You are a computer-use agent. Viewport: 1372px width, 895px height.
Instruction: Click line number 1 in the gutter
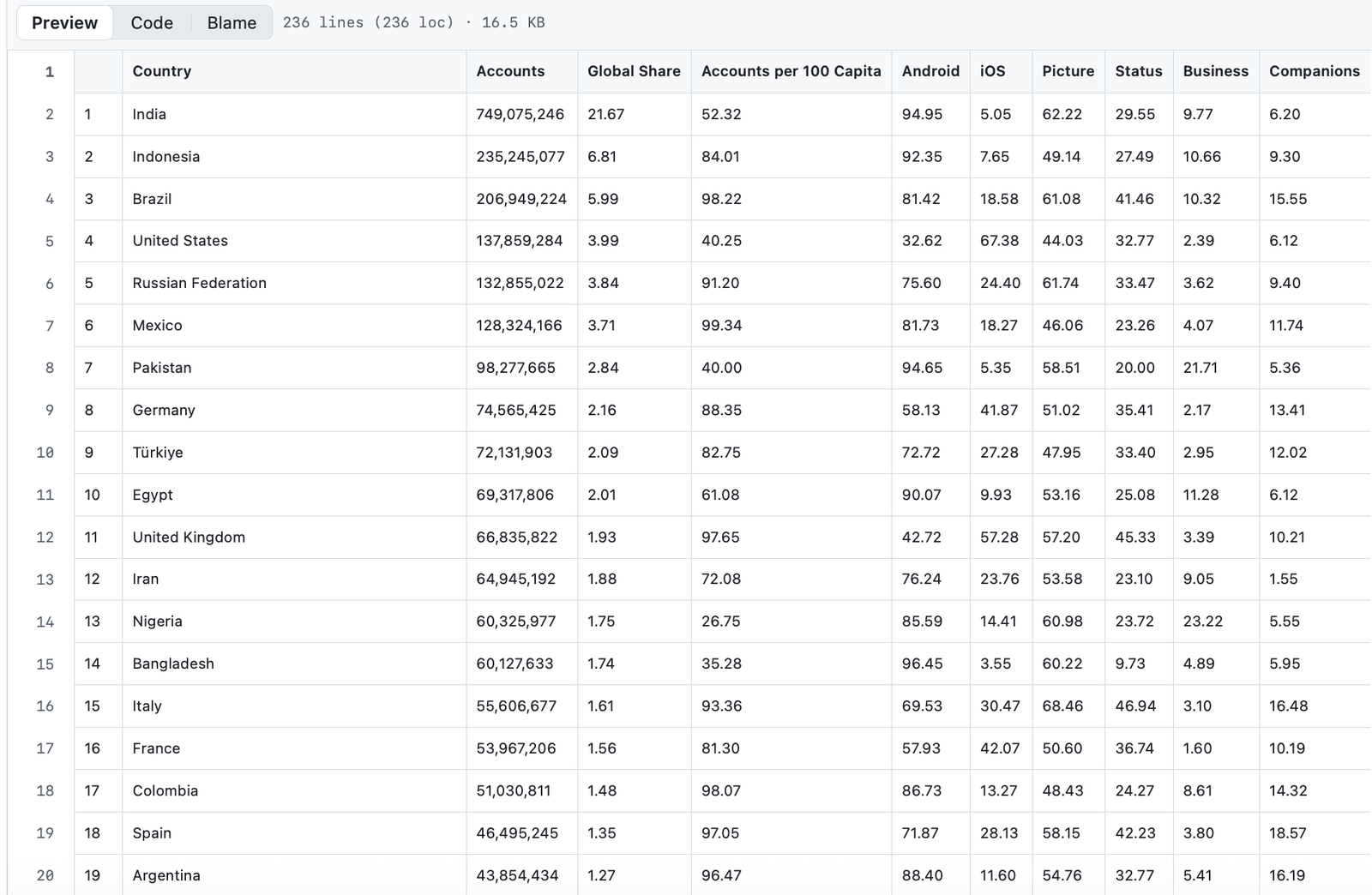pyautogui.click(x=49, y=72)
